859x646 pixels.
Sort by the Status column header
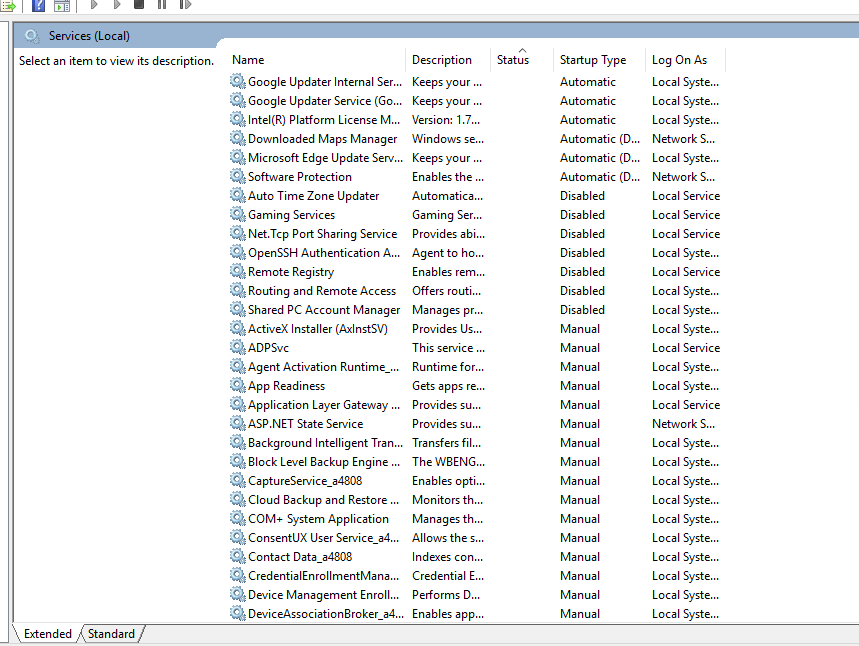click(x=521, y=60)
